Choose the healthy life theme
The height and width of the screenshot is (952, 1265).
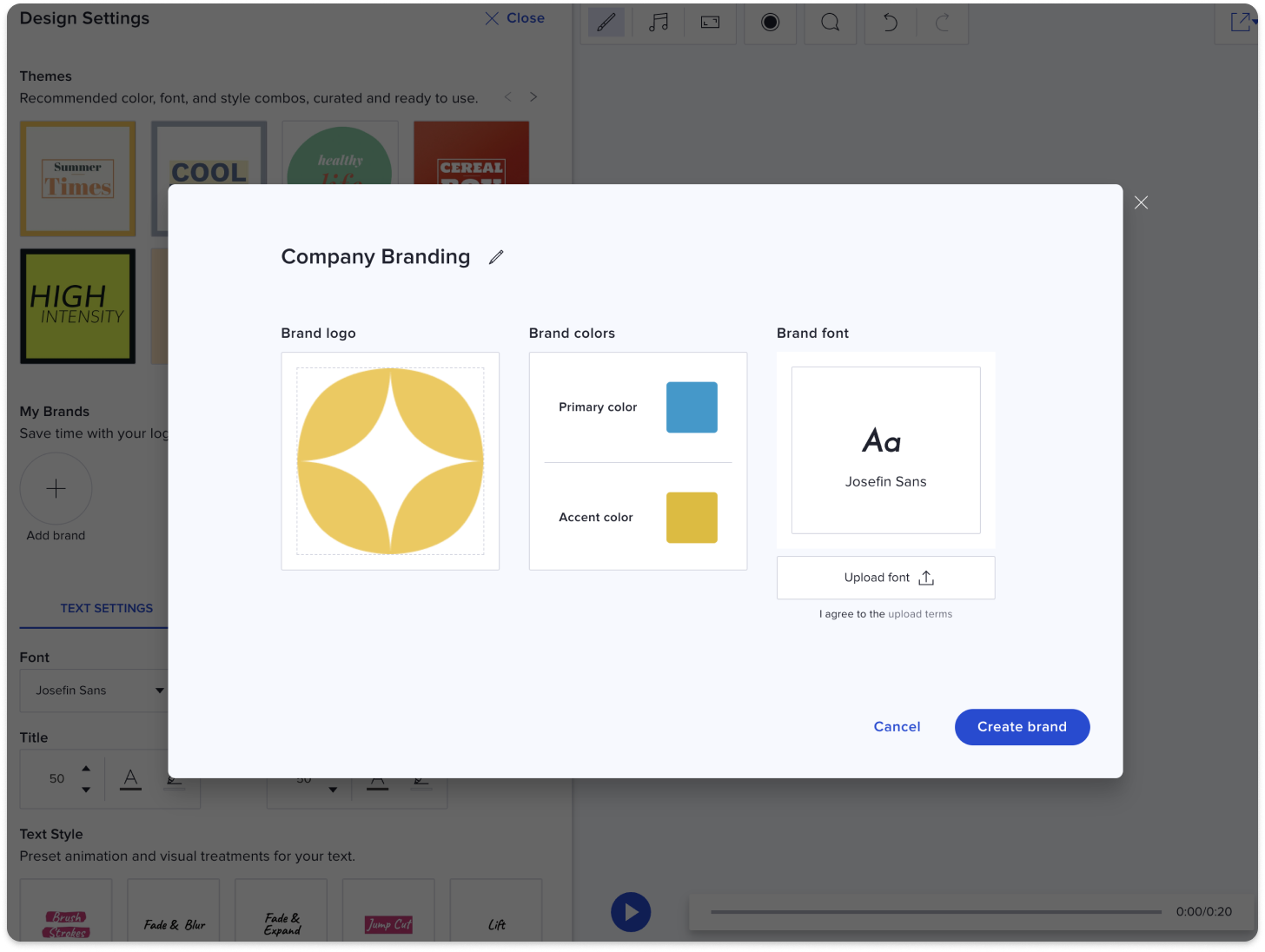(x=341, y=153)
